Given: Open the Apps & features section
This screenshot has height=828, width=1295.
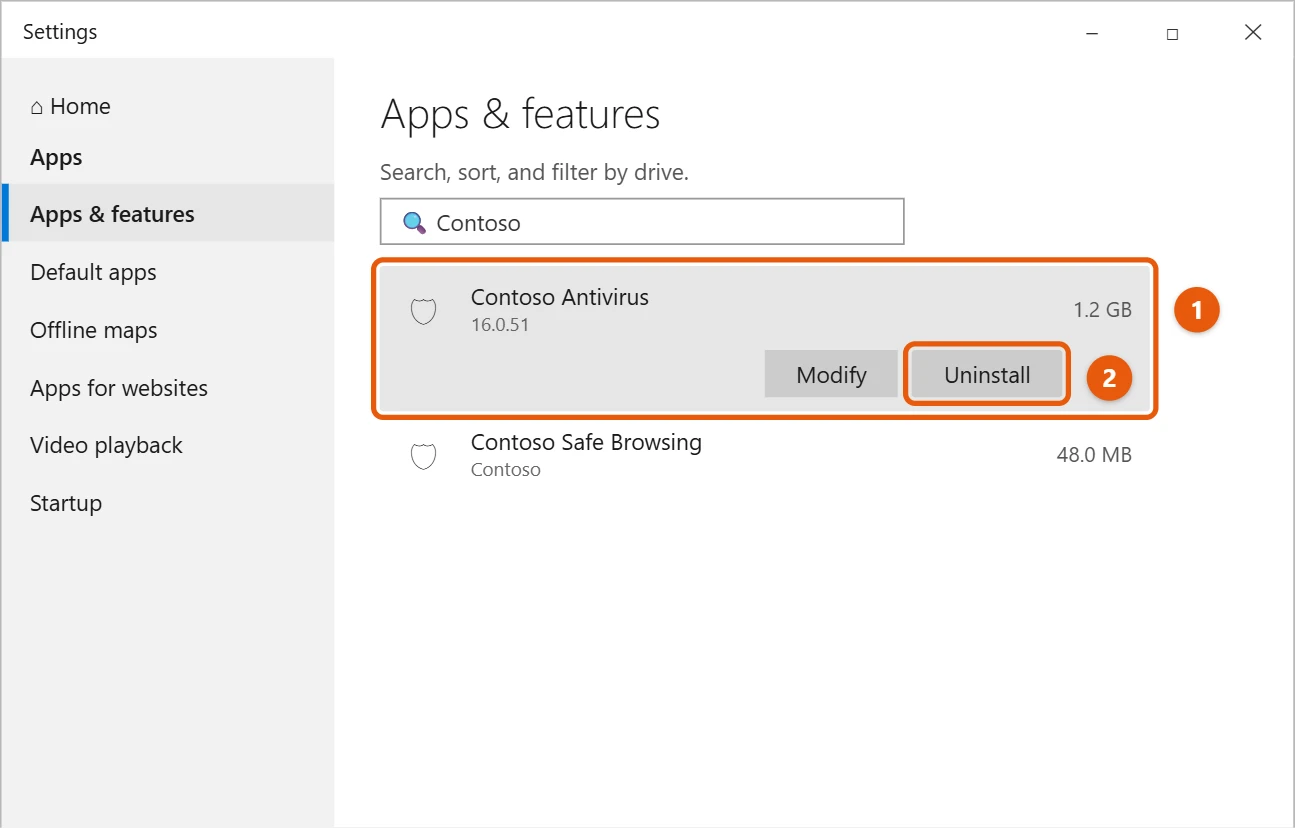Looking at the screenshot, I should coord(168,213).
